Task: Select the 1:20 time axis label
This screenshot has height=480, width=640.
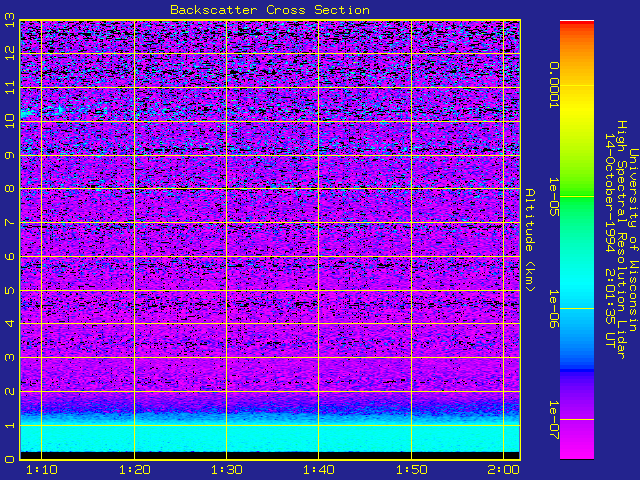Action: tap(134, 470)
